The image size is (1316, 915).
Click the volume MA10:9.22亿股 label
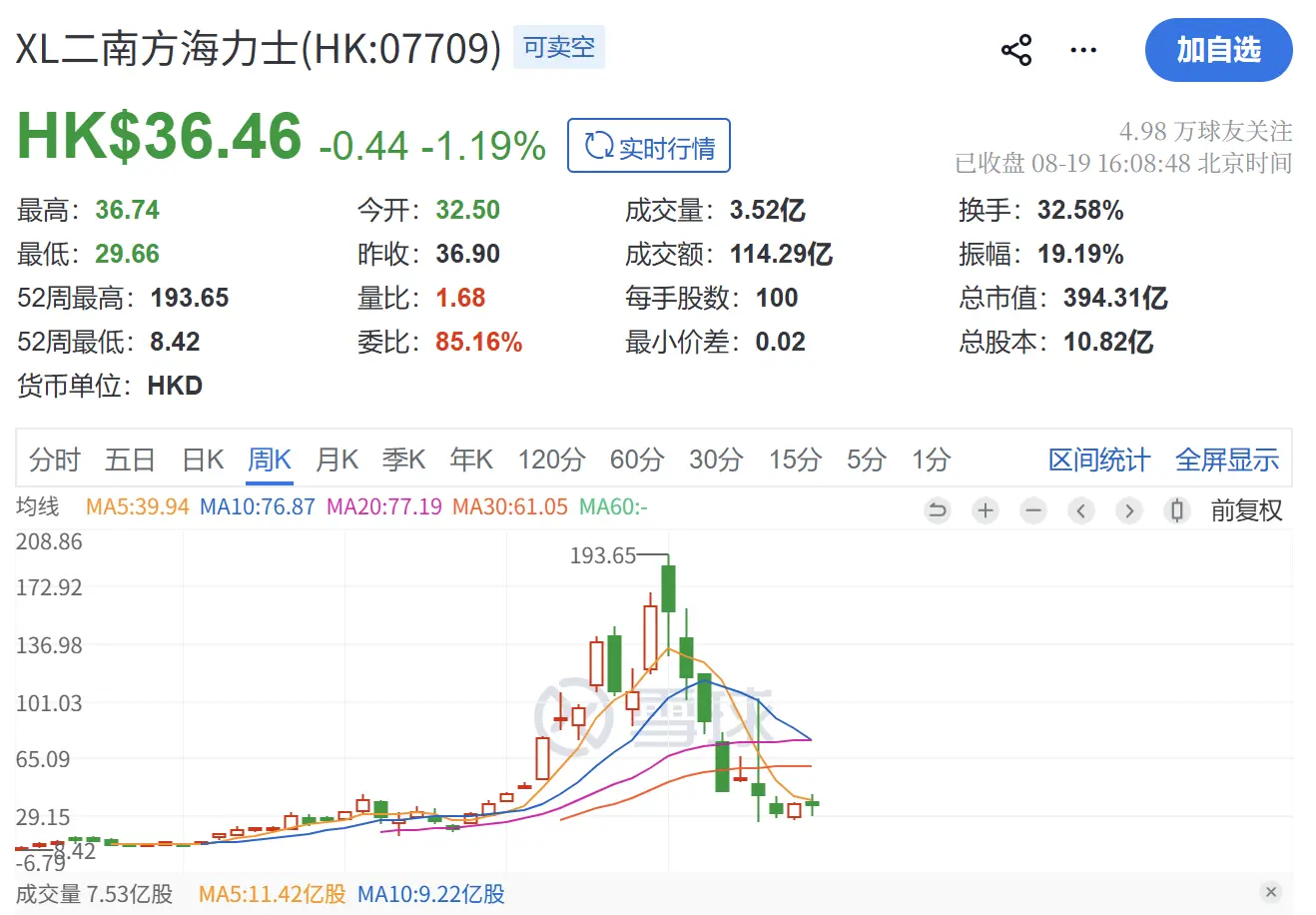(x=431, y=894)
